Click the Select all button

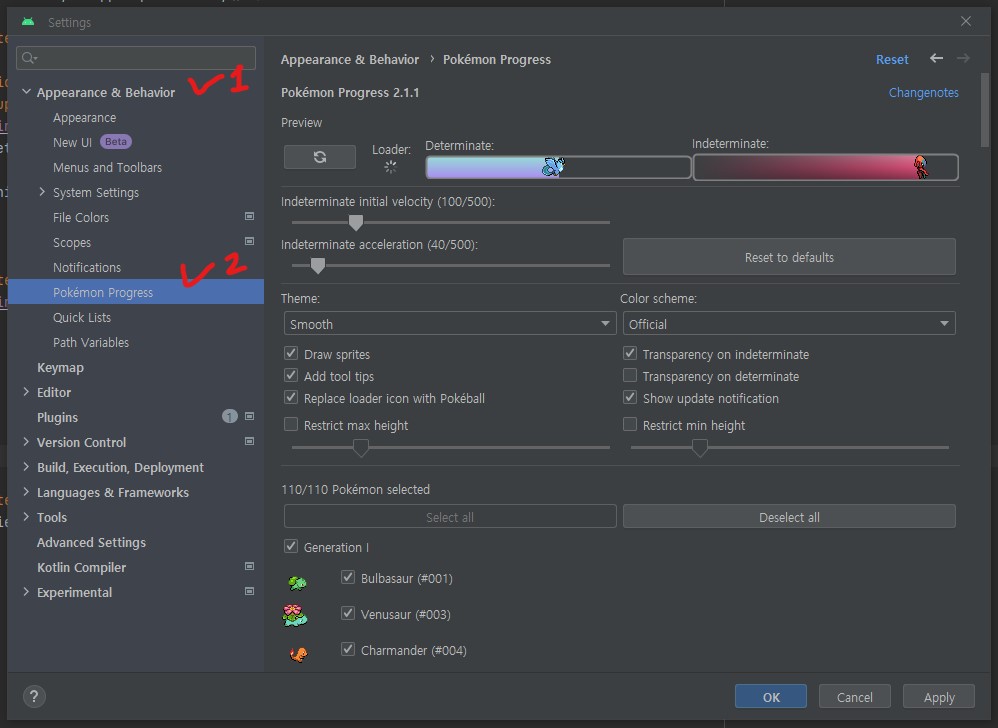click(x=450, y=517)
